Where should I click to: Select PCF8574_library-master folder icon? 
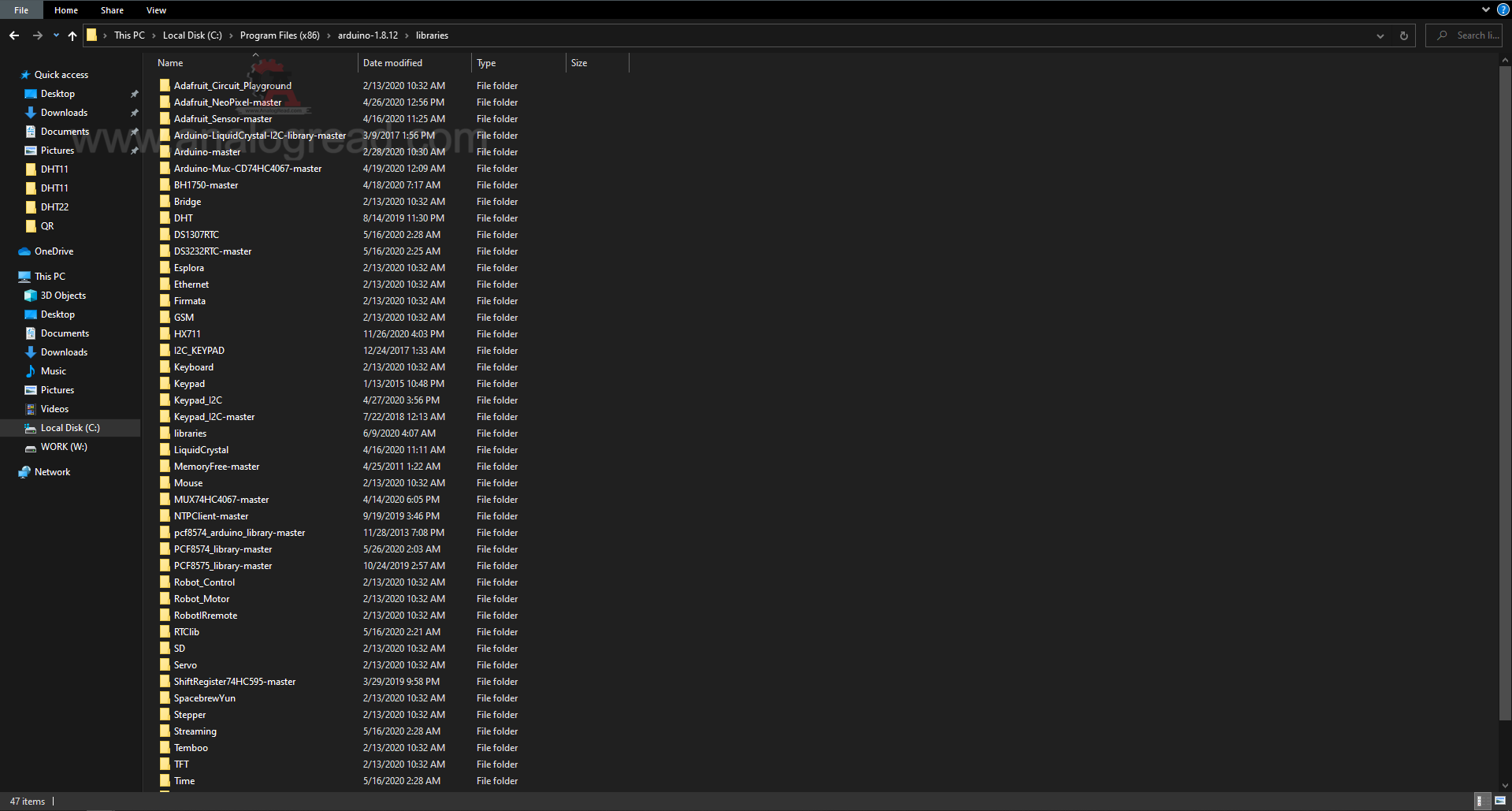tap(165, 549)
